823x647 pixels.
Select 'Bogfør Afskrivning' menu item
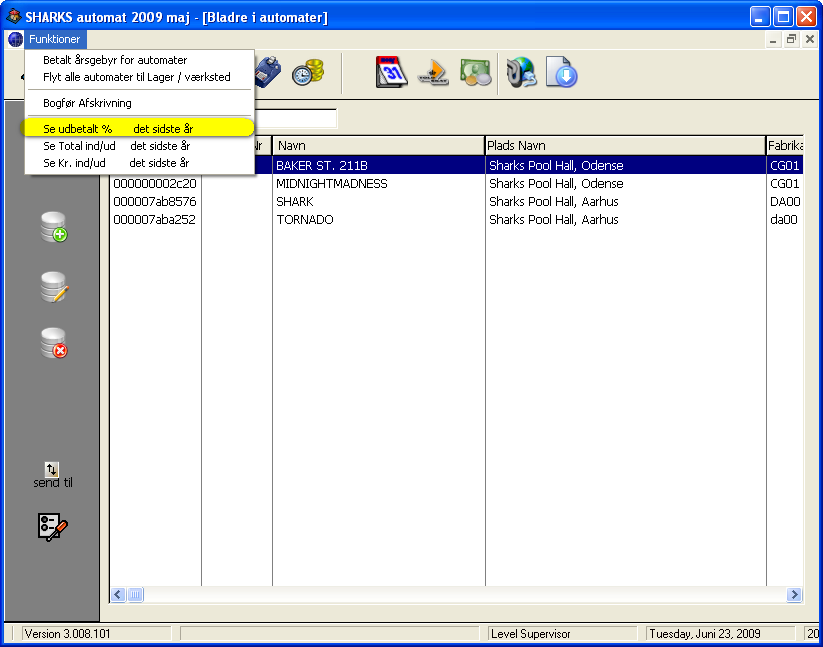87,103
